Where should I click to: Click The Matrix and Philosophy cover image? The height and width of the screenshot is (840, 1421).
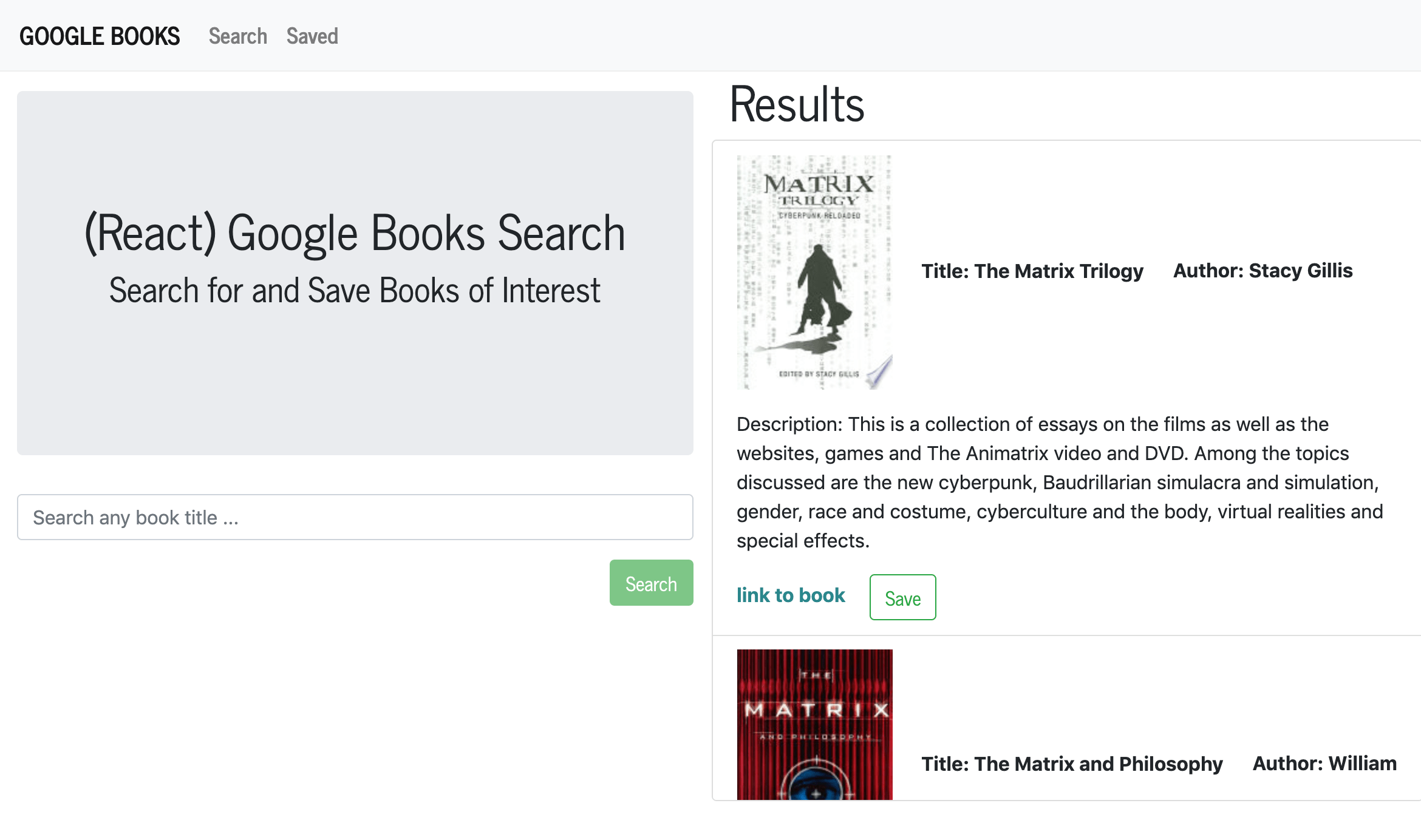point(814,716)
